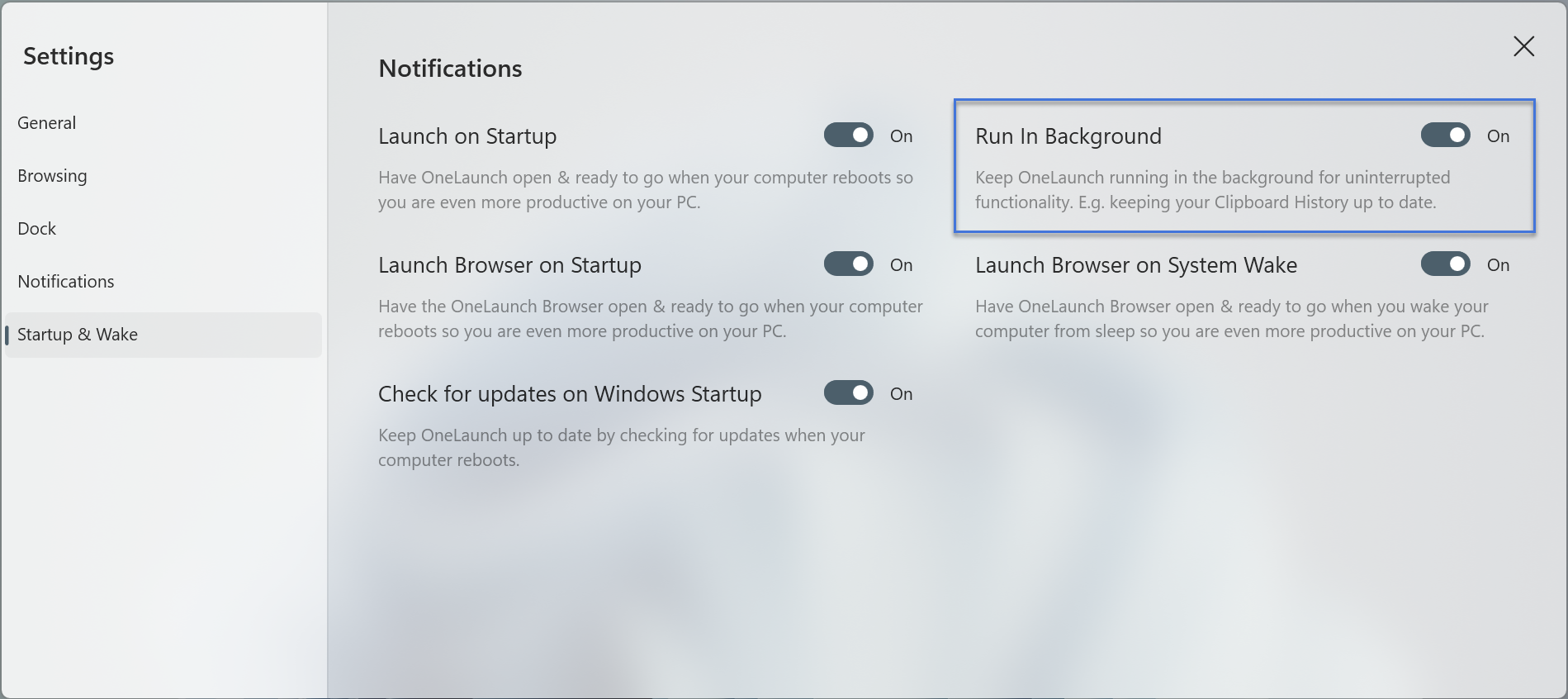Toggle the Launch on Startup switch
This screenshot has width=1568, height=699.
(848, 136)
